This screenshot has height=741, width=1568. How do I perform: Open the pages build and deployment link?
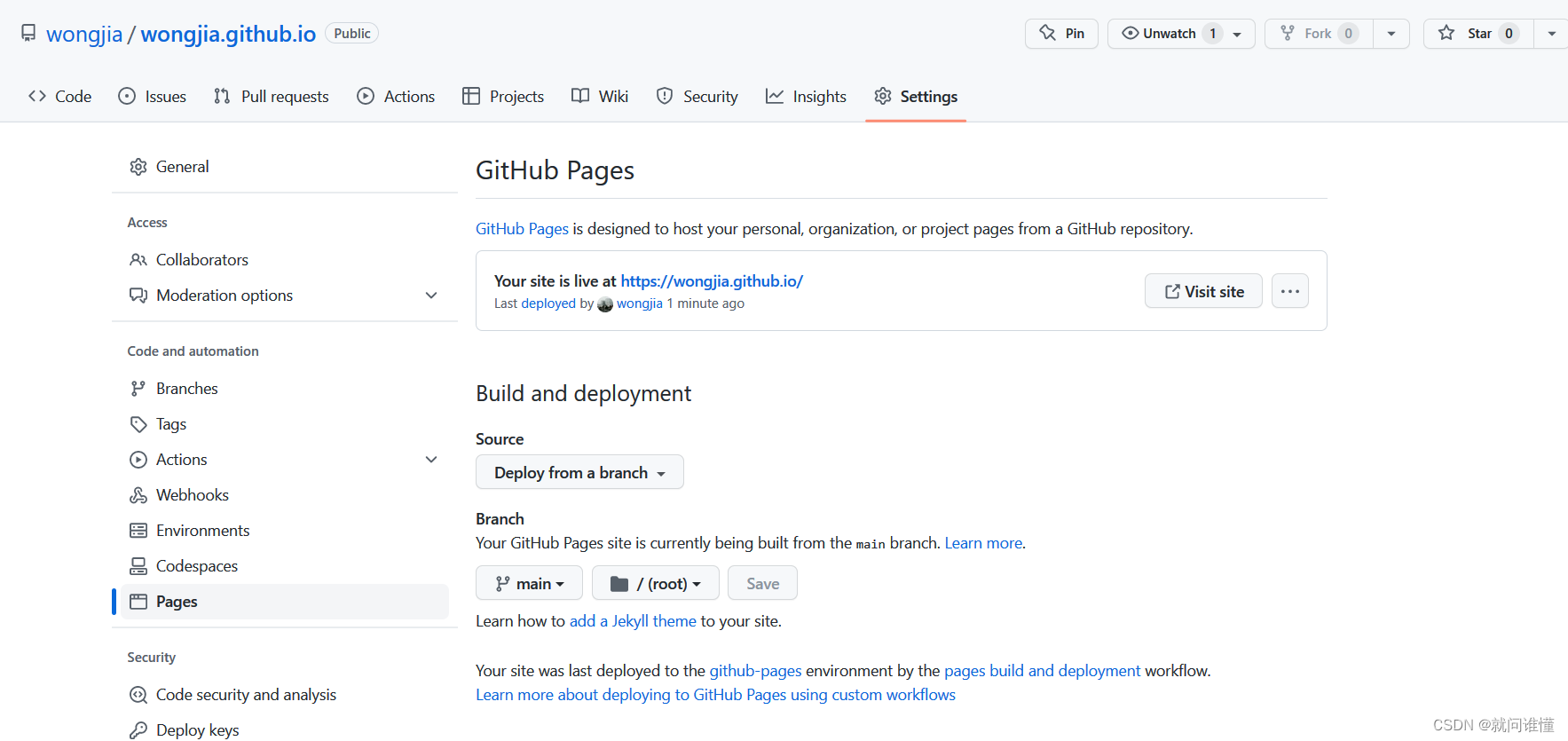pyautogui.click(x=1043, y=671)
